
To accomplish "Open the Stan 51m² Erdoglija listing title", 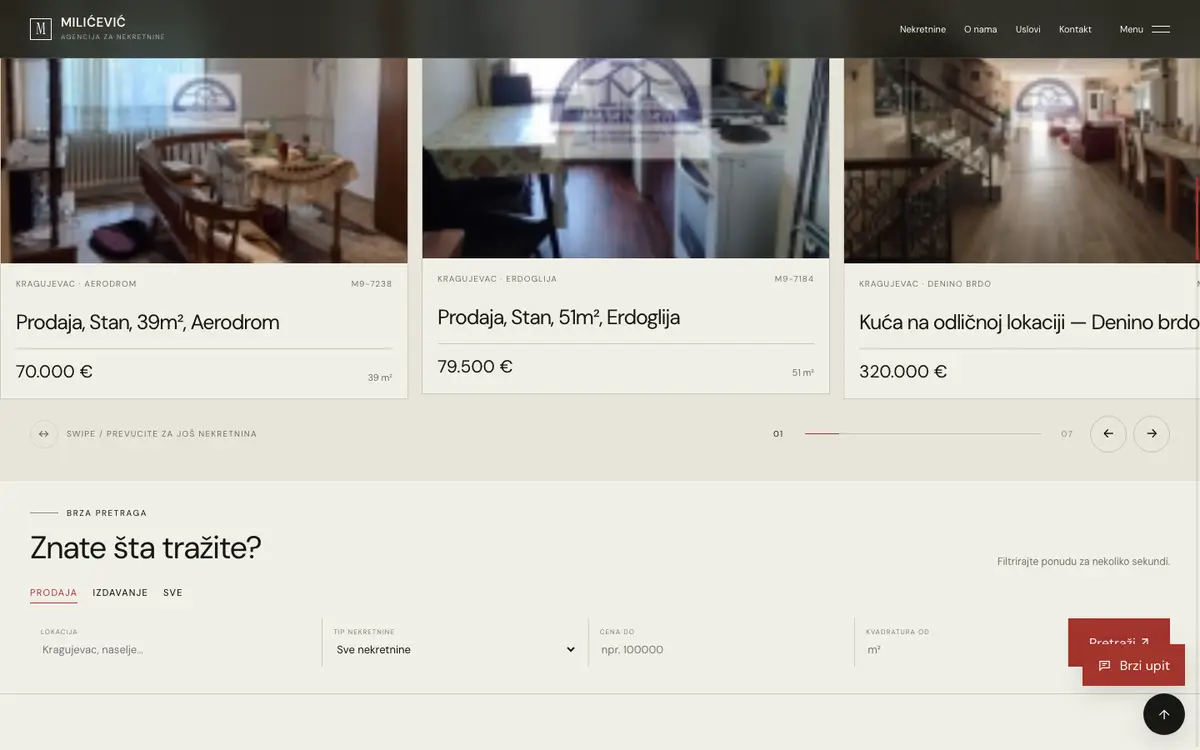I will (559, 317).
